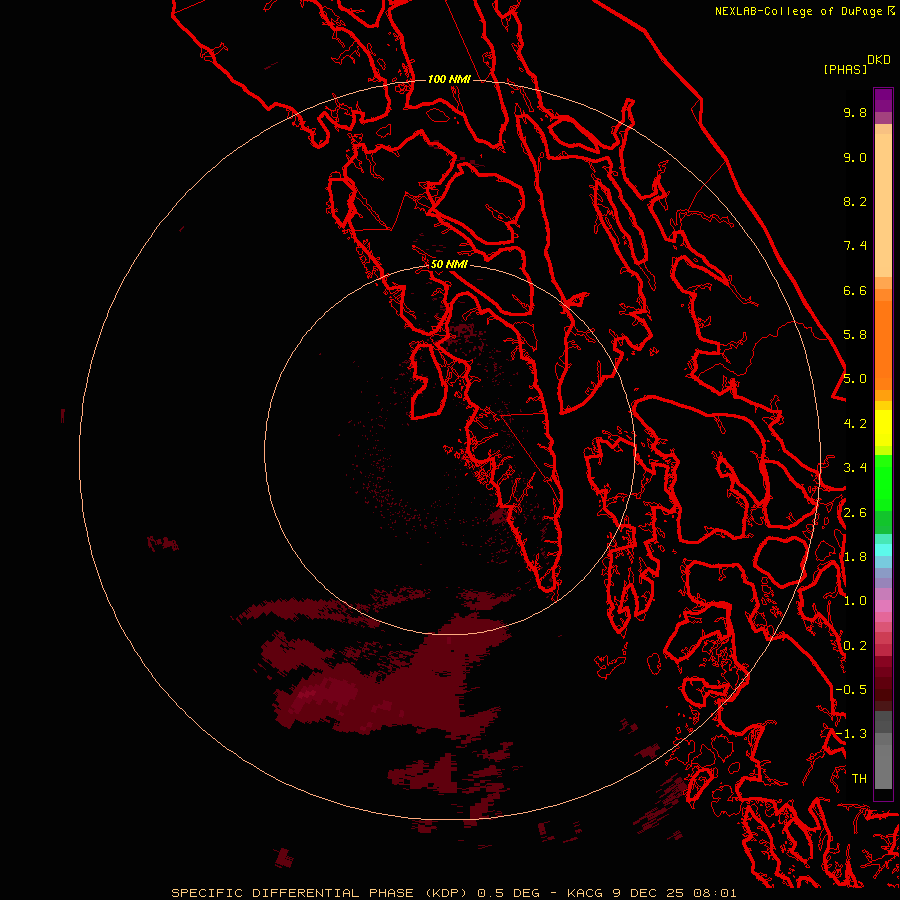Click the 1.8 value on the scale
The width and height of the screenshot is (900, 900).
(855, 557)
